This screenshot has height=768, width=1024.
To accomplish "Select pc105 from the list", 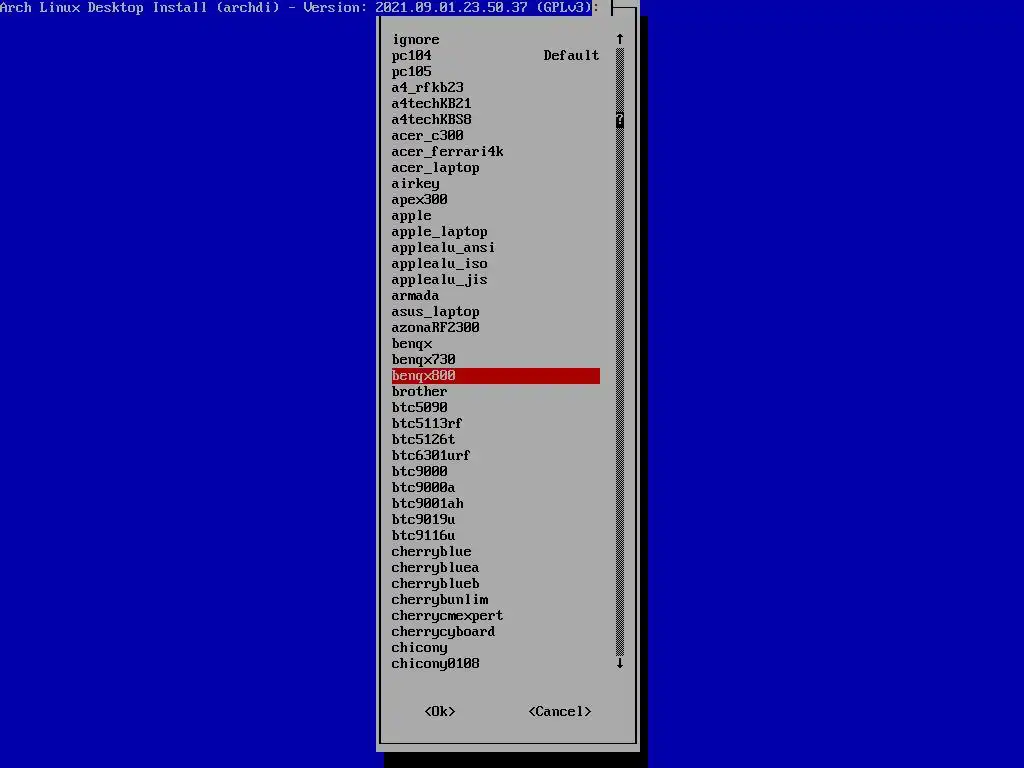I will (x=496, y=72).
